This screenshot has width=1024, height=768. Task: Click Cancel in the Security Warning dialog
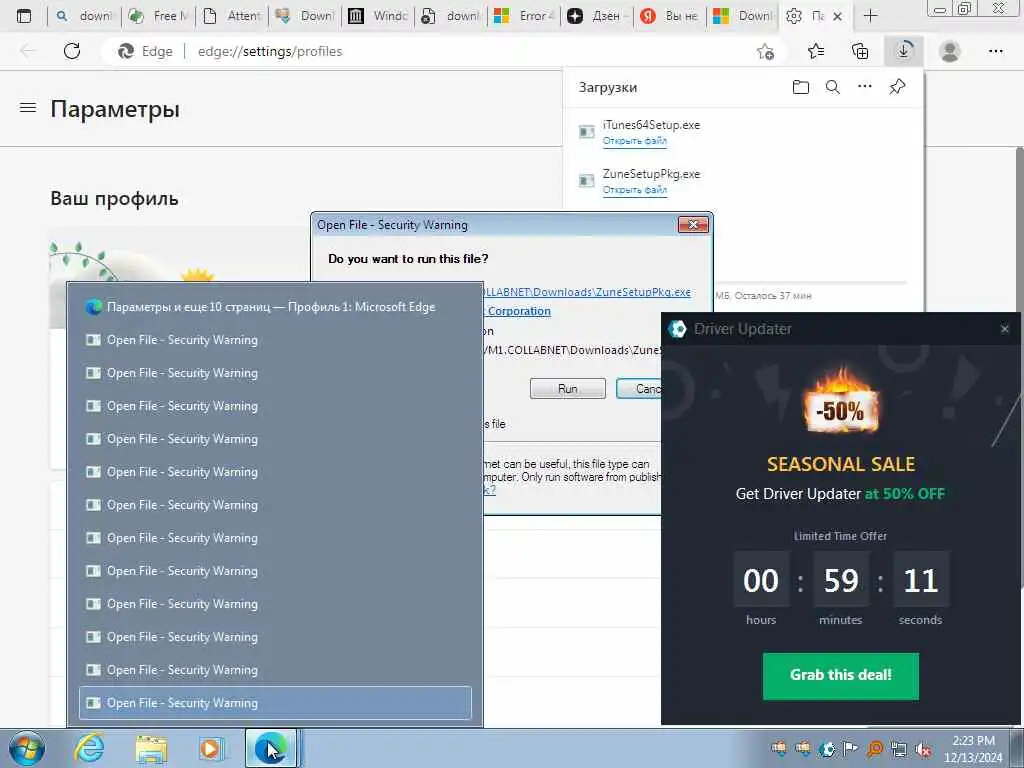pyautogui.click(x=640, y=389)
